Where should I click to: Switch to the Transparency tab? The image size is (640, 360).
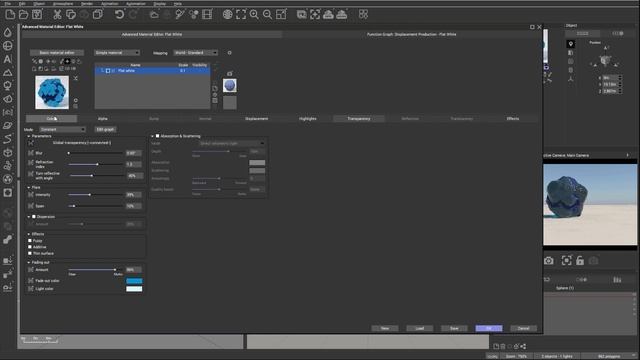[x=359, y=119]
